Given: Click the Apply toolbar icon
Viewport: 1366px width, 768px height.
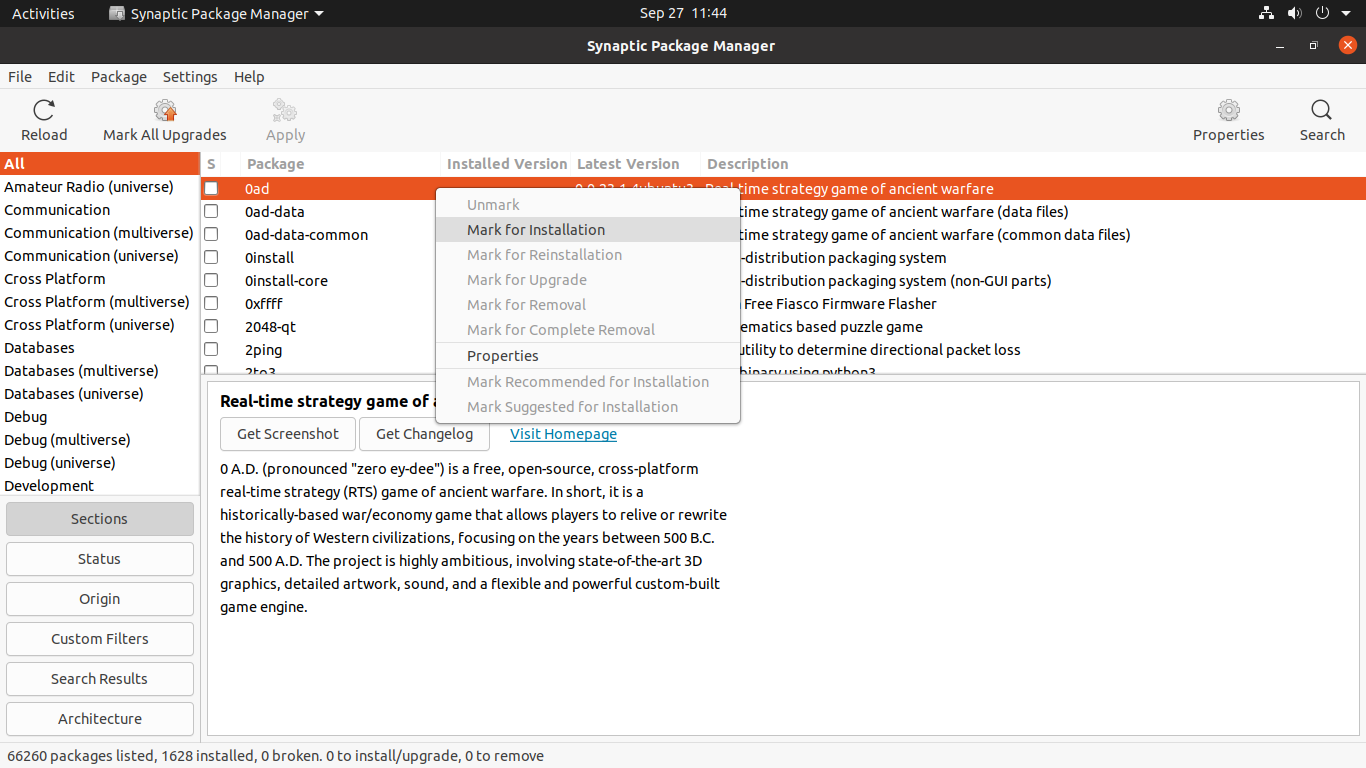Looking at the screenshot, I should click(285, 110).
